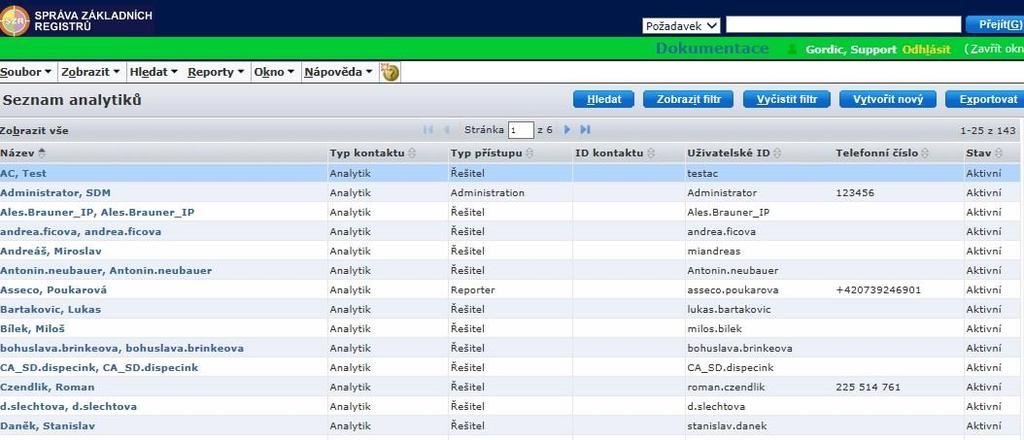Click the help question mark icon in menu bar
Screen dimensions: 1024x440
[390, 72]
